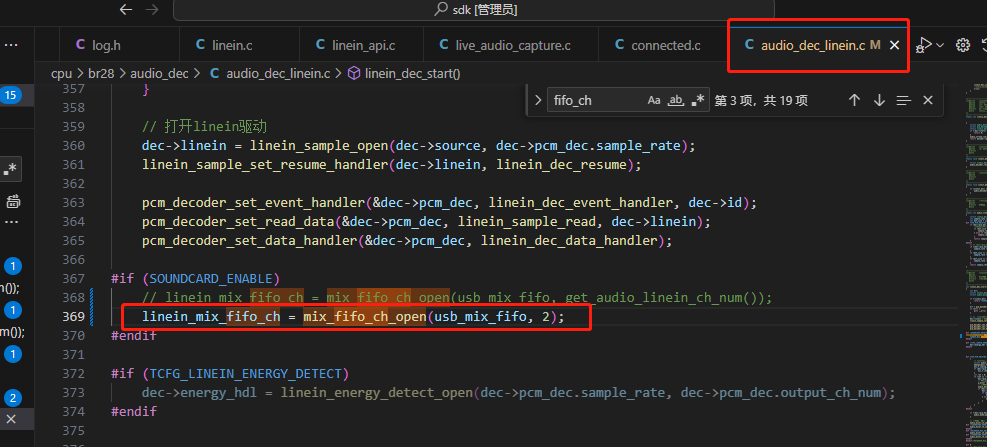This screenshot has width=987, height=447.
Task: Click SOUNDCARD_ENABLE on line 367
Action: [212, 278]
